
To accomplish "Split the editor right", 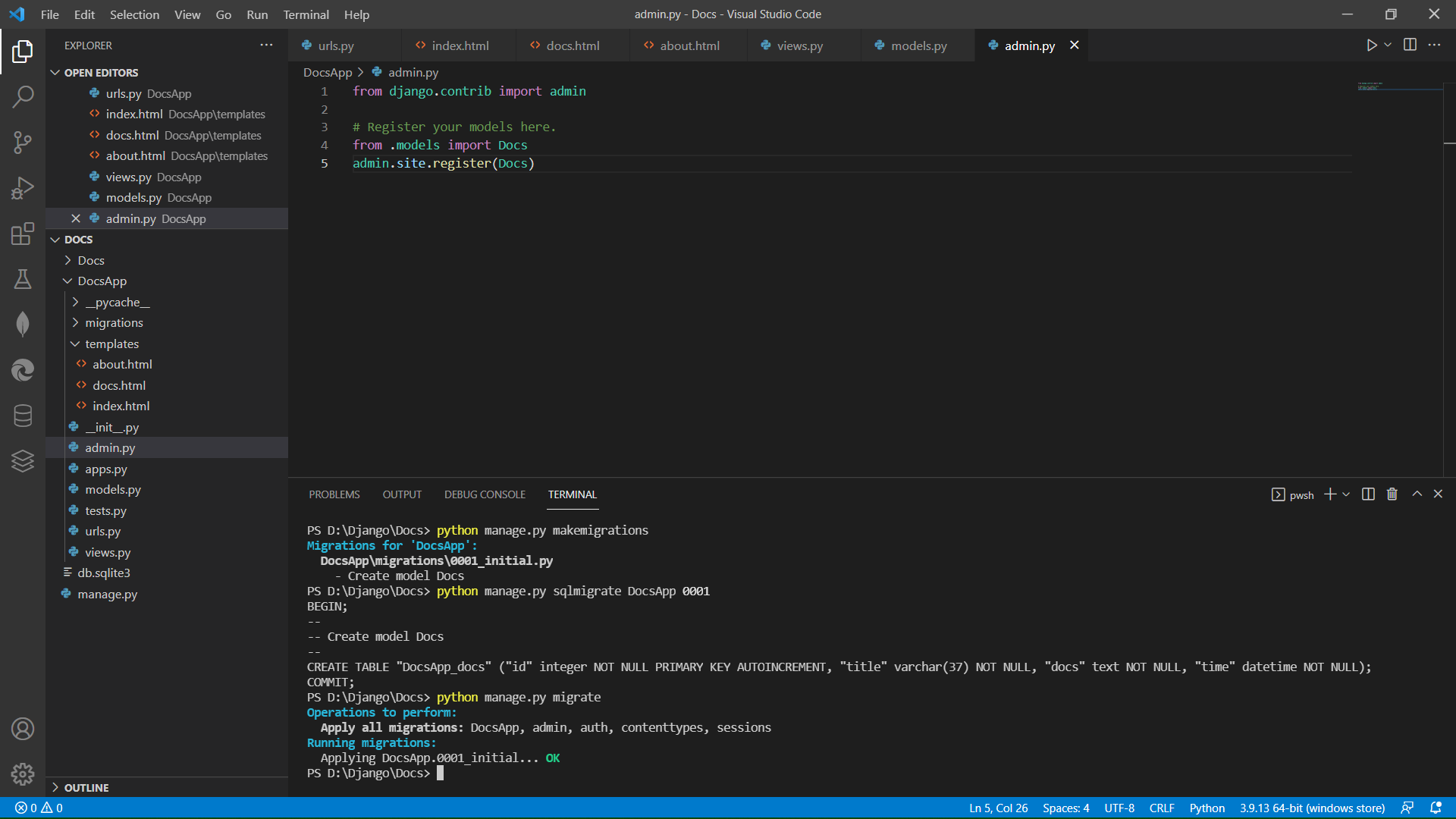I will coord(1410,45).
